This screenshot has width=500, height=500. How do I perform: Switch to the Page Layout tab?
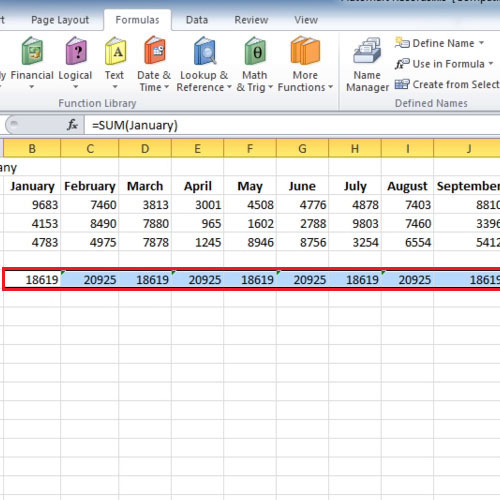point(60,20)
